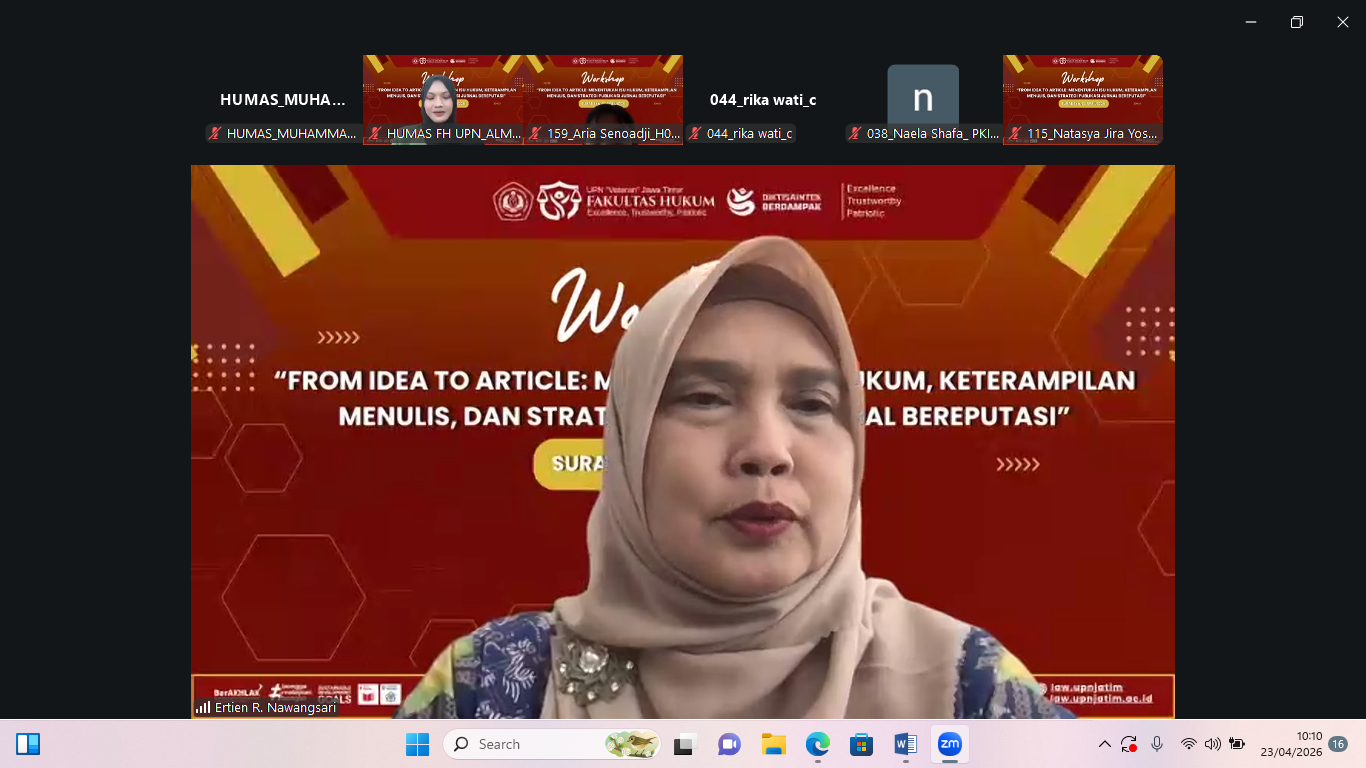Open the Teams chat taskbar icon

(729, 744)
